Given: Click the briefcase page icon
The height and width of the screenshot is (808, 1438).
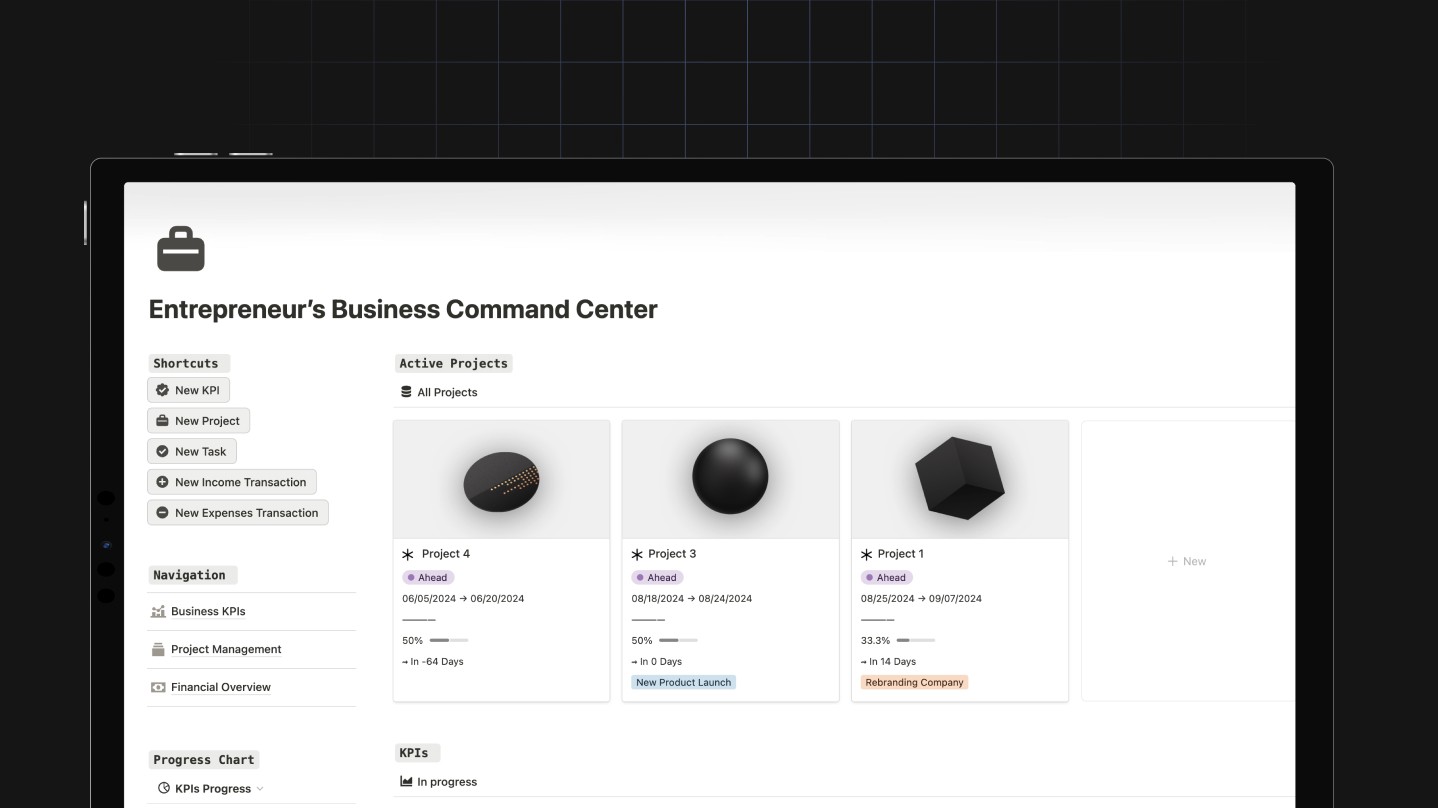Looking at the screenshot, I should point(180,250).
